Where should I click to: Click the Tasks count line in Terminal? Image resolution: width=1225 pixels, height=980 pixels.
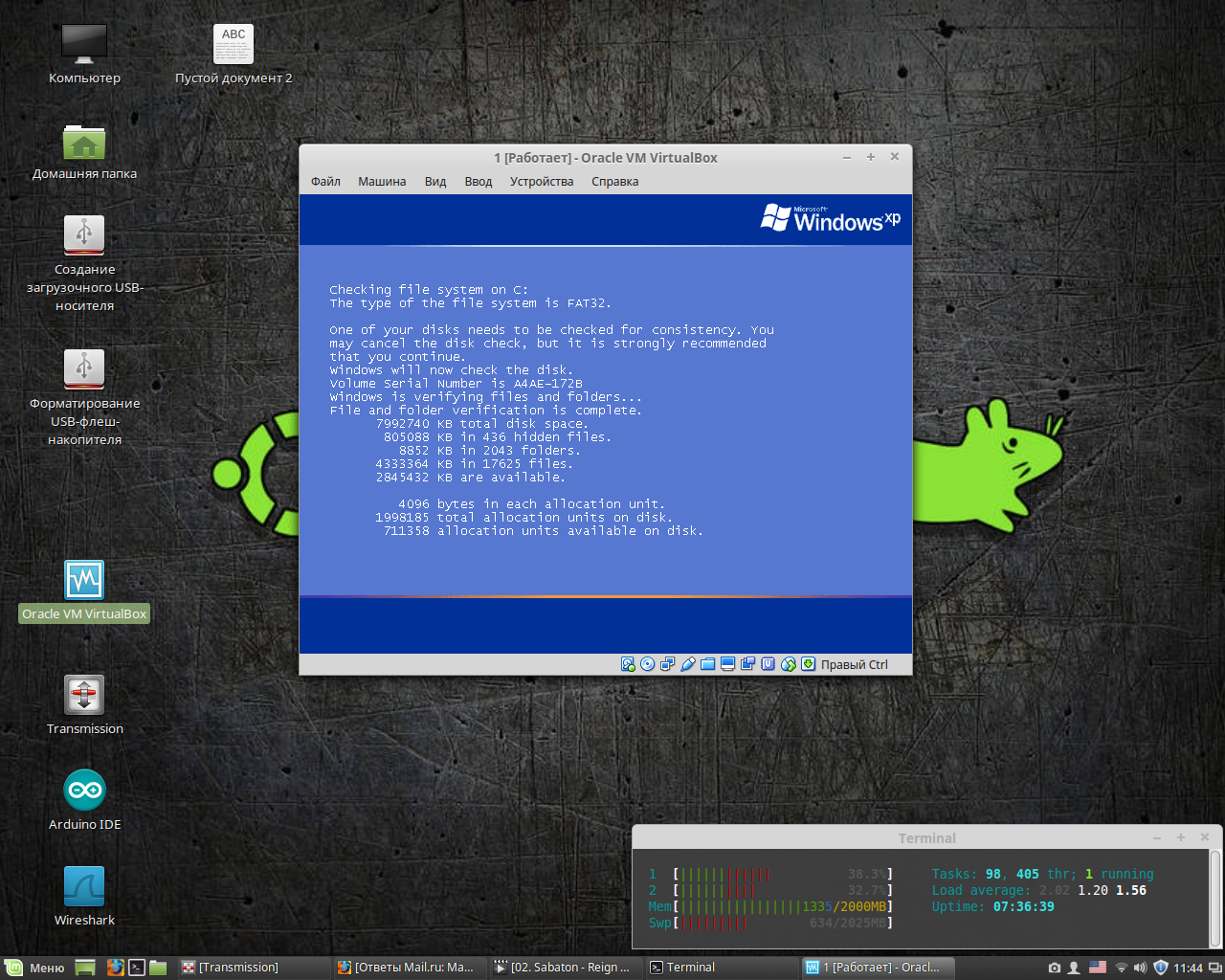click(1042, 874)
